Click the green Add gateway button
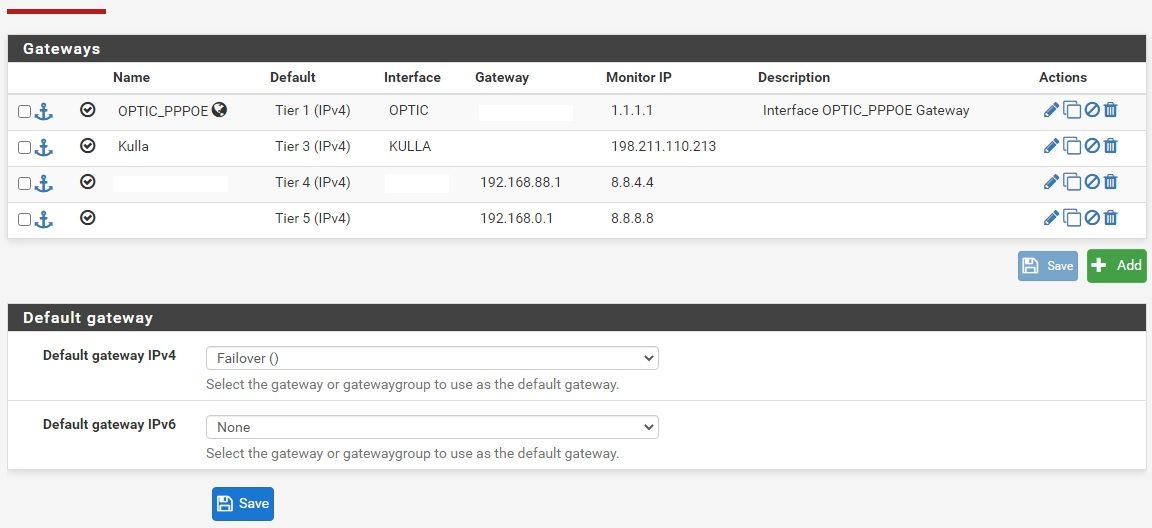The width and height of the screenshot is (1152, 528). point(1116,265)
